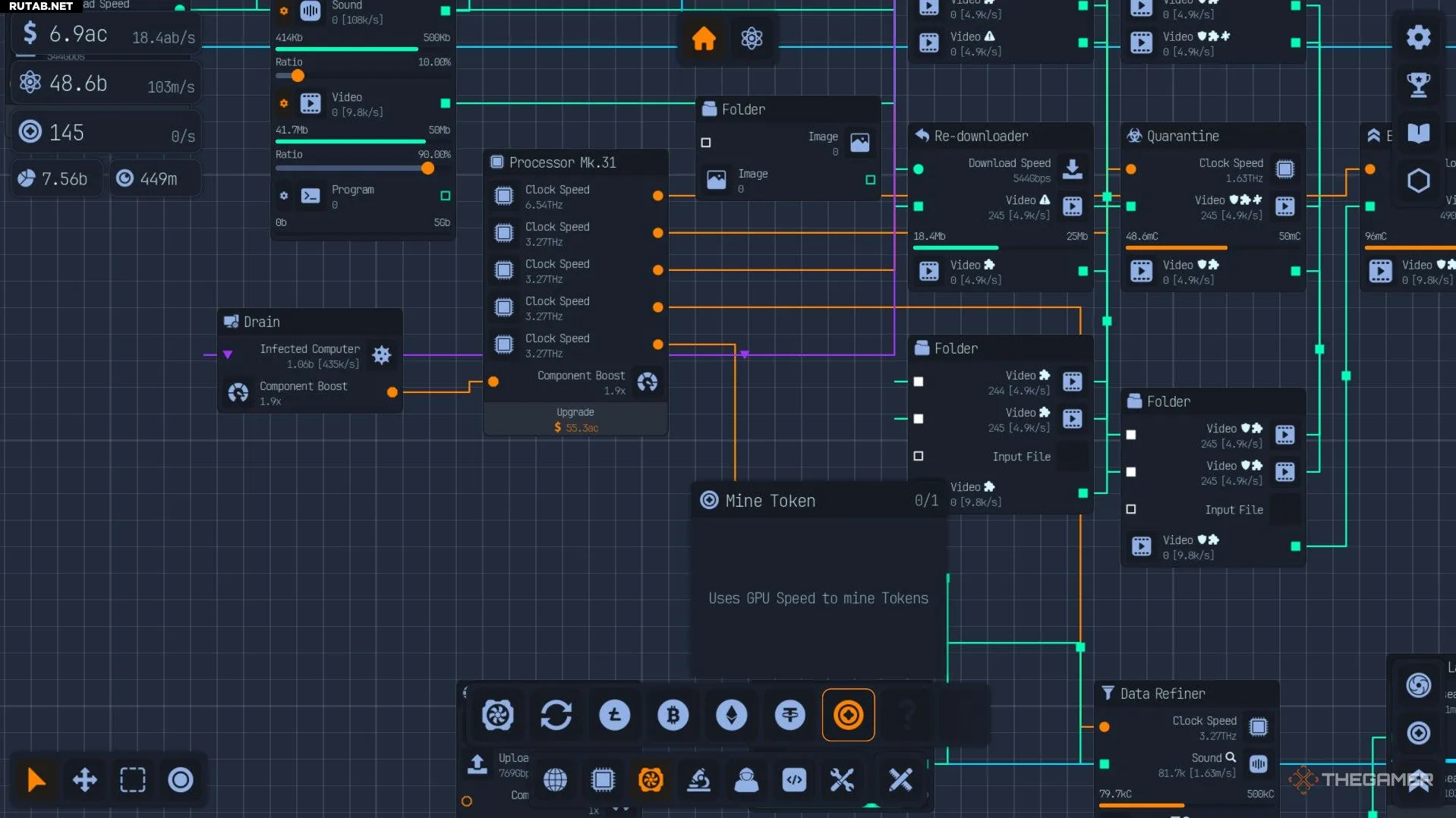Expand the double-chevron node beside Quarantine
1456x818 pixels.
pos(1373,136)
